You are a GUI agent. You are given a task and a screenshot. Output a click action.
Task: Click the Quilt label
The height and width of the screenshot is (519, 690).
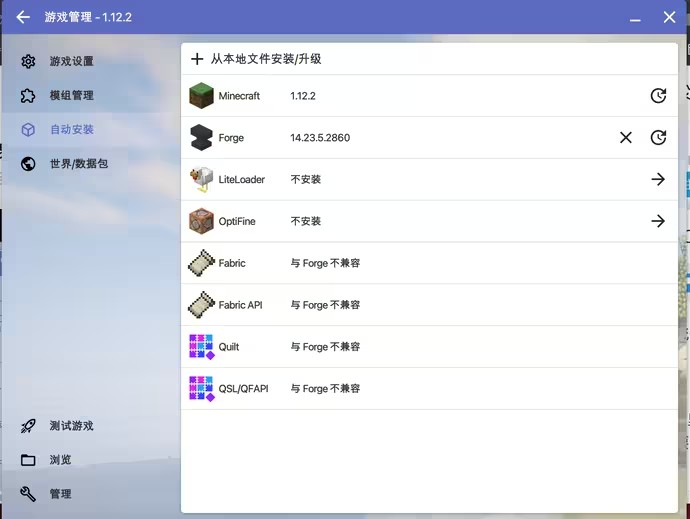(228, 347)
